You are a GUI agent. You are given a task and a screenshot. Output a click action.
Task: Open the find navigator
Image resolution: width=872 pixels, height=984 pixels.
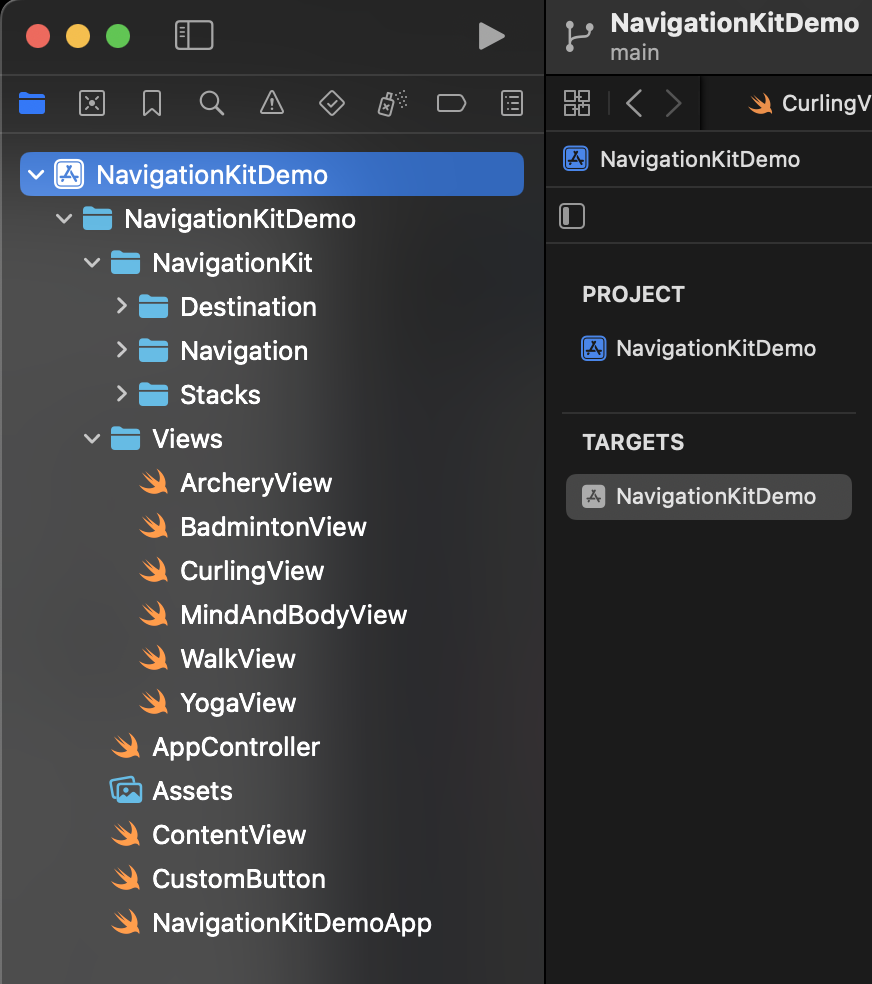point(211,103)
